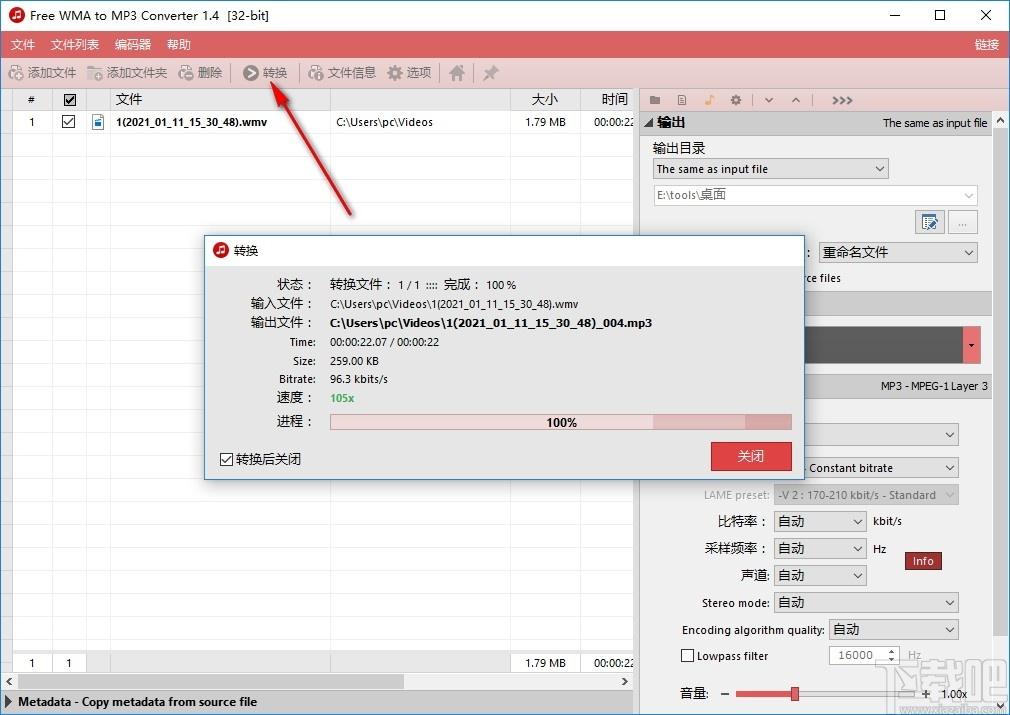This screenshot has height=715, width=1010.
Task: Open the 文件列表 menu
Action: (75, 44)
